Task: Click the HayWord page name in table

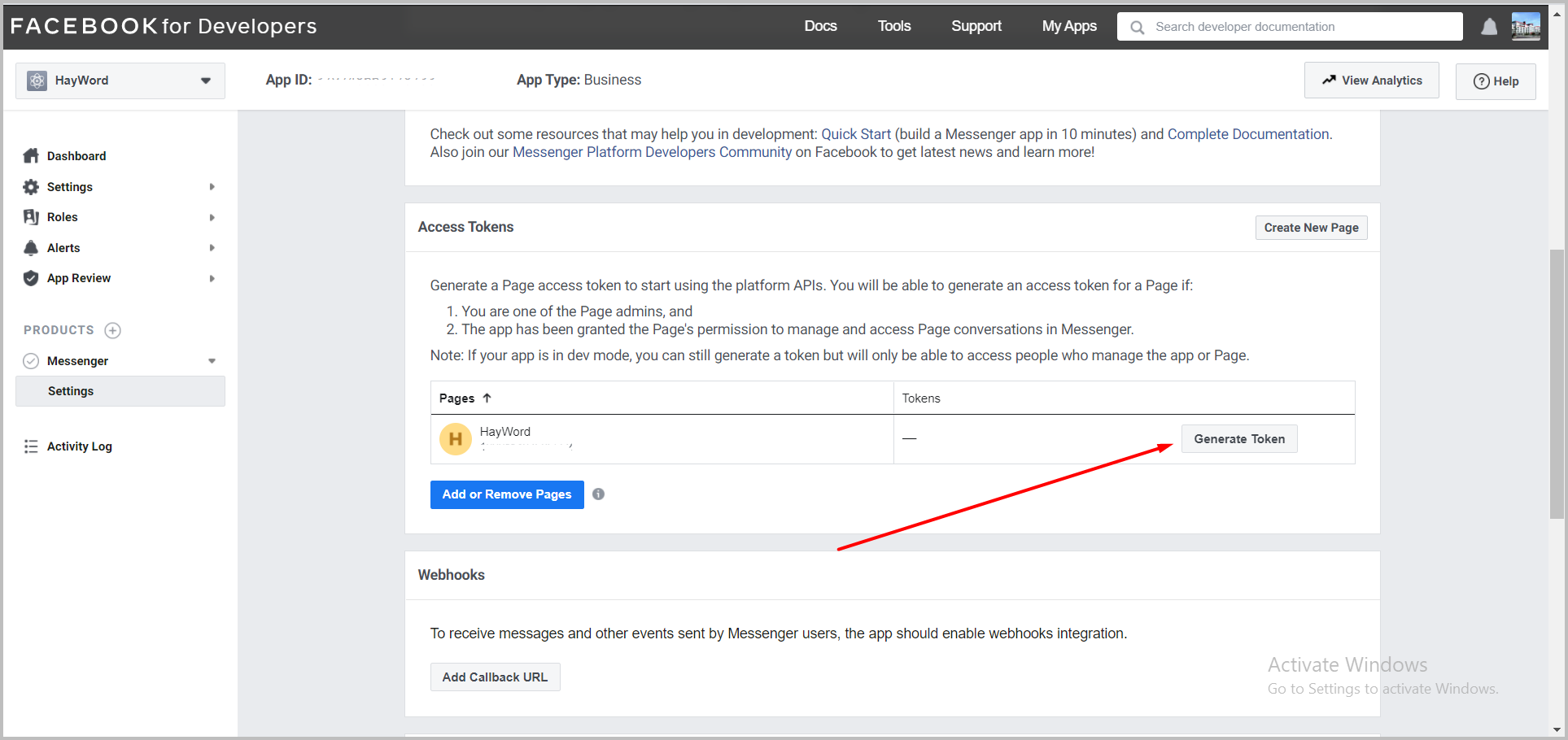Action: 505,432
